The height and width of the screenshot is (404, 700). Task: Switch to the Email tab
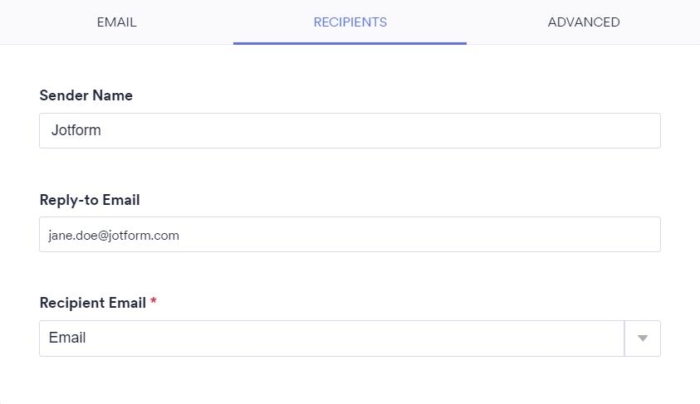click(x=116, y=22)
